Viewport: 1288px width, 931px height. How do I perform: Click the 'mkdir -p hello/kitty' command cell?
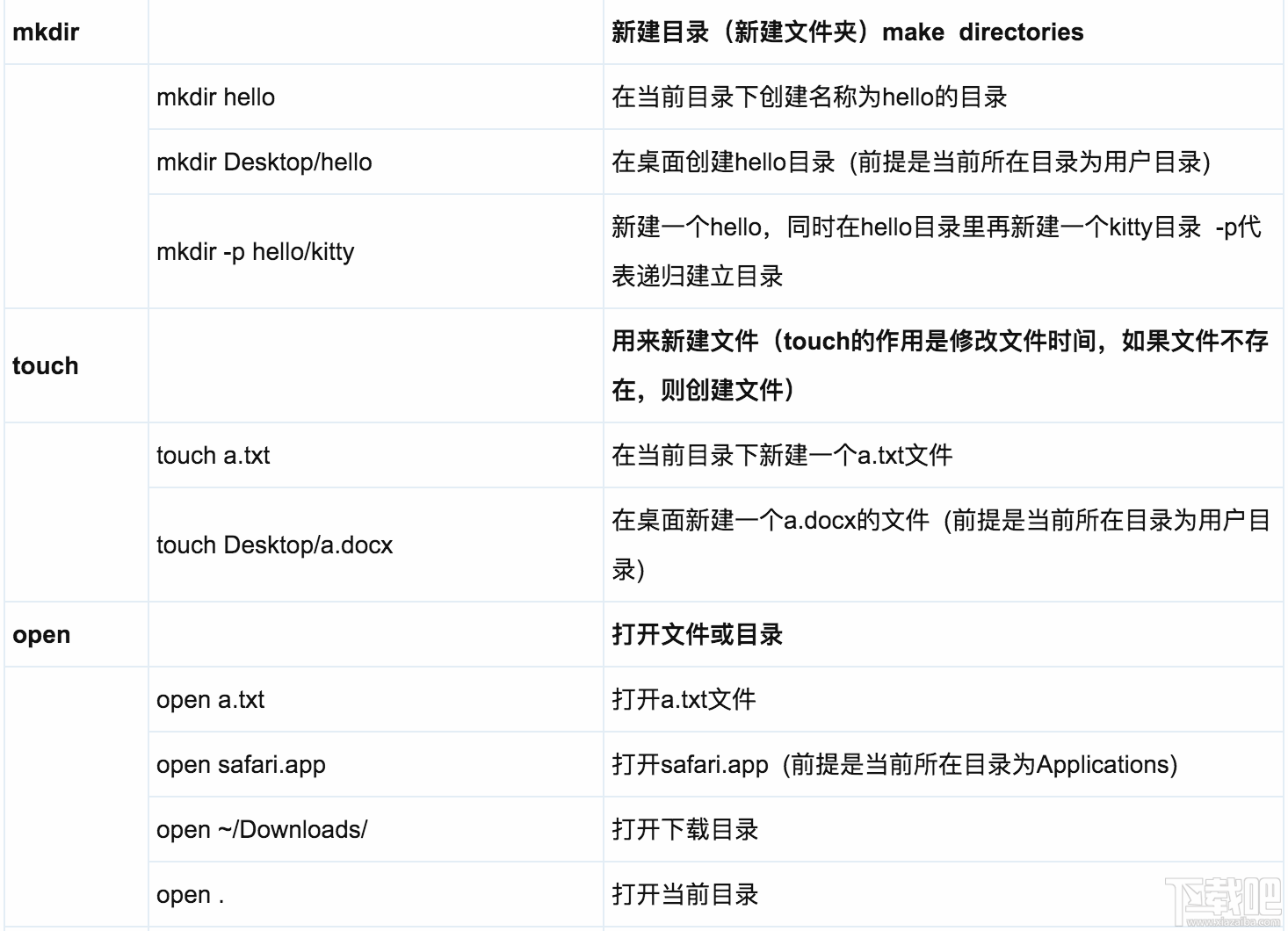255,252
